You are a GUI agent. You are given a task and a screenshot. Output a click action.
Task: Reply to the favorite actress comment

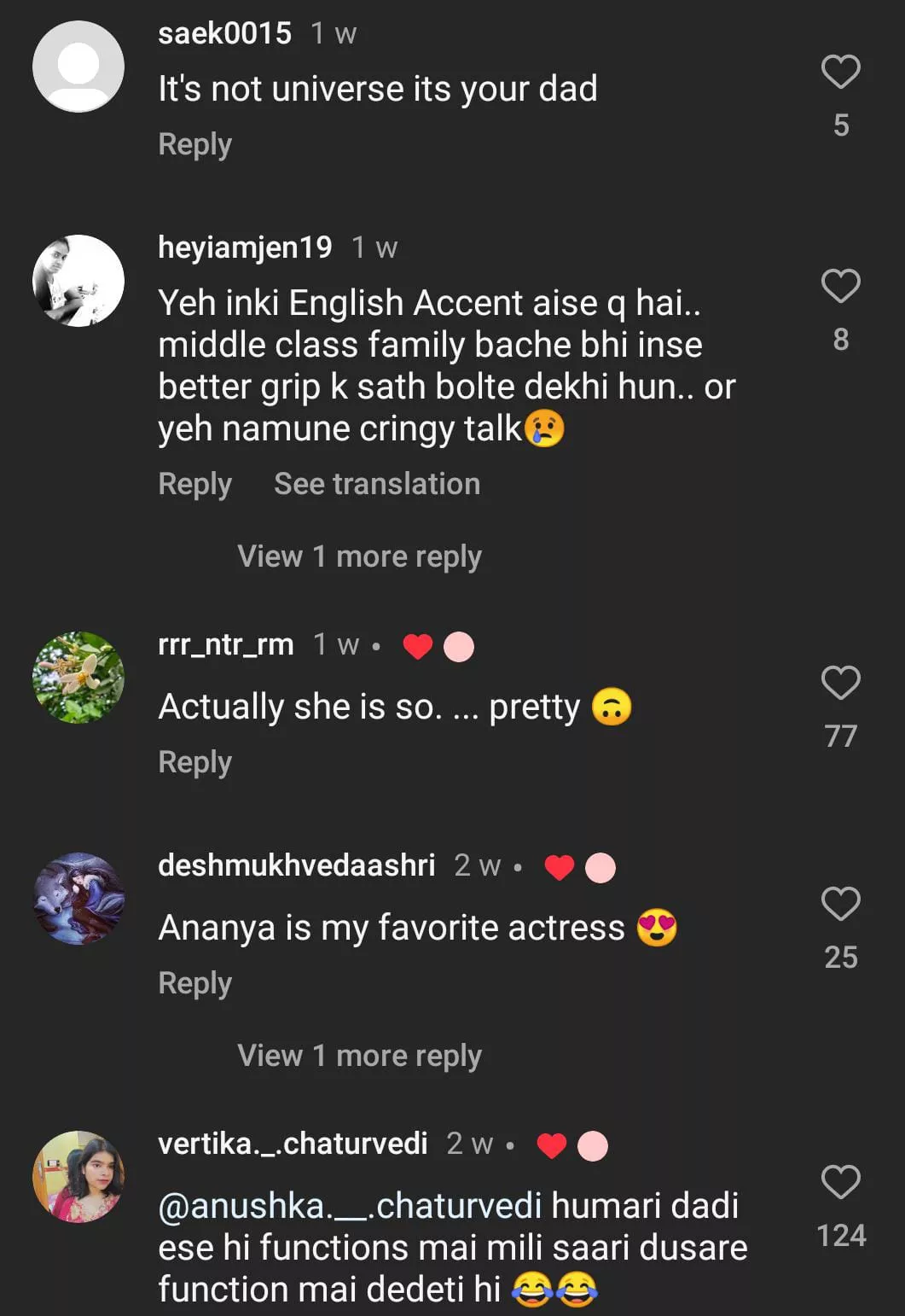(194, 983)
